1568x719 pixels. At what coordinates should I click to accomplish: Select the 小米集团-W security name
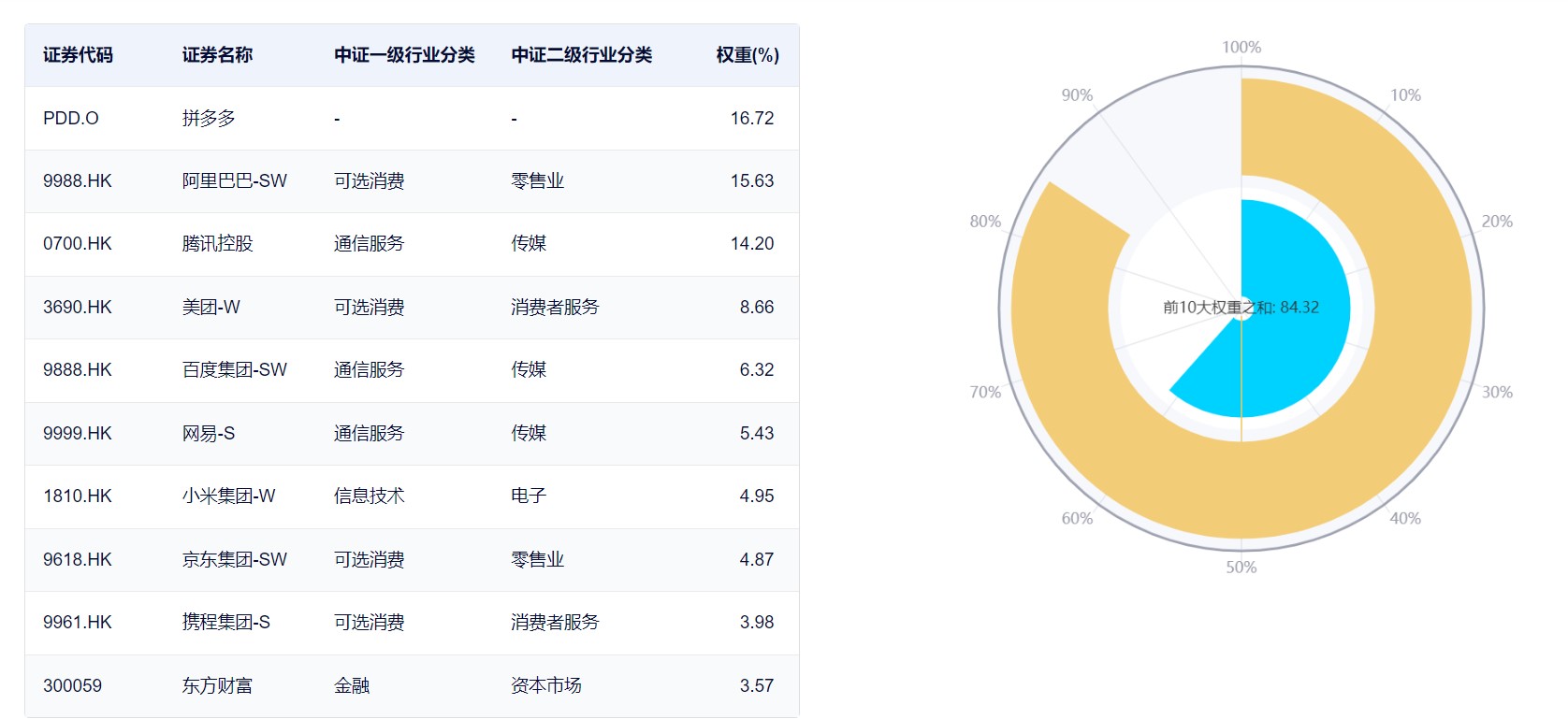[228, 496]
